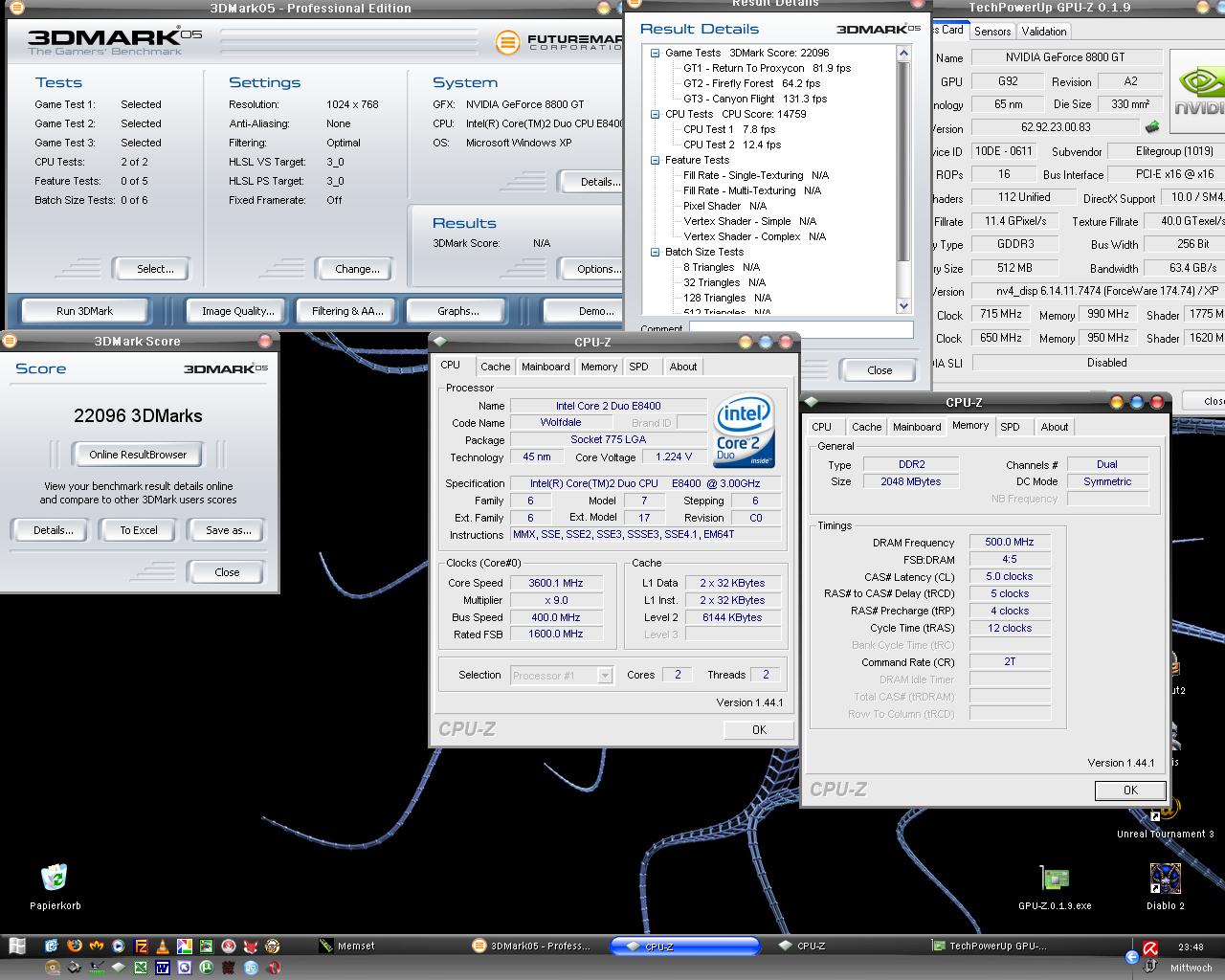Click the NVIDIA logo in GPU-Z

tap(1197, 93)
